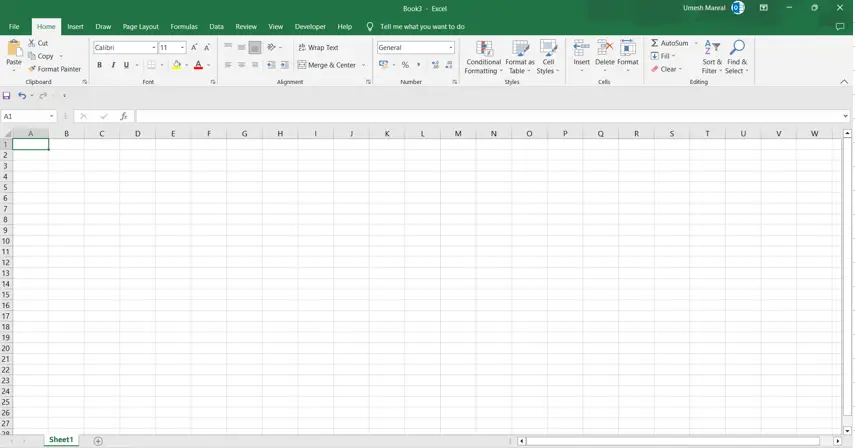
Task: Switch to the Page Layout tab
Action: click(x=141, y=26)
